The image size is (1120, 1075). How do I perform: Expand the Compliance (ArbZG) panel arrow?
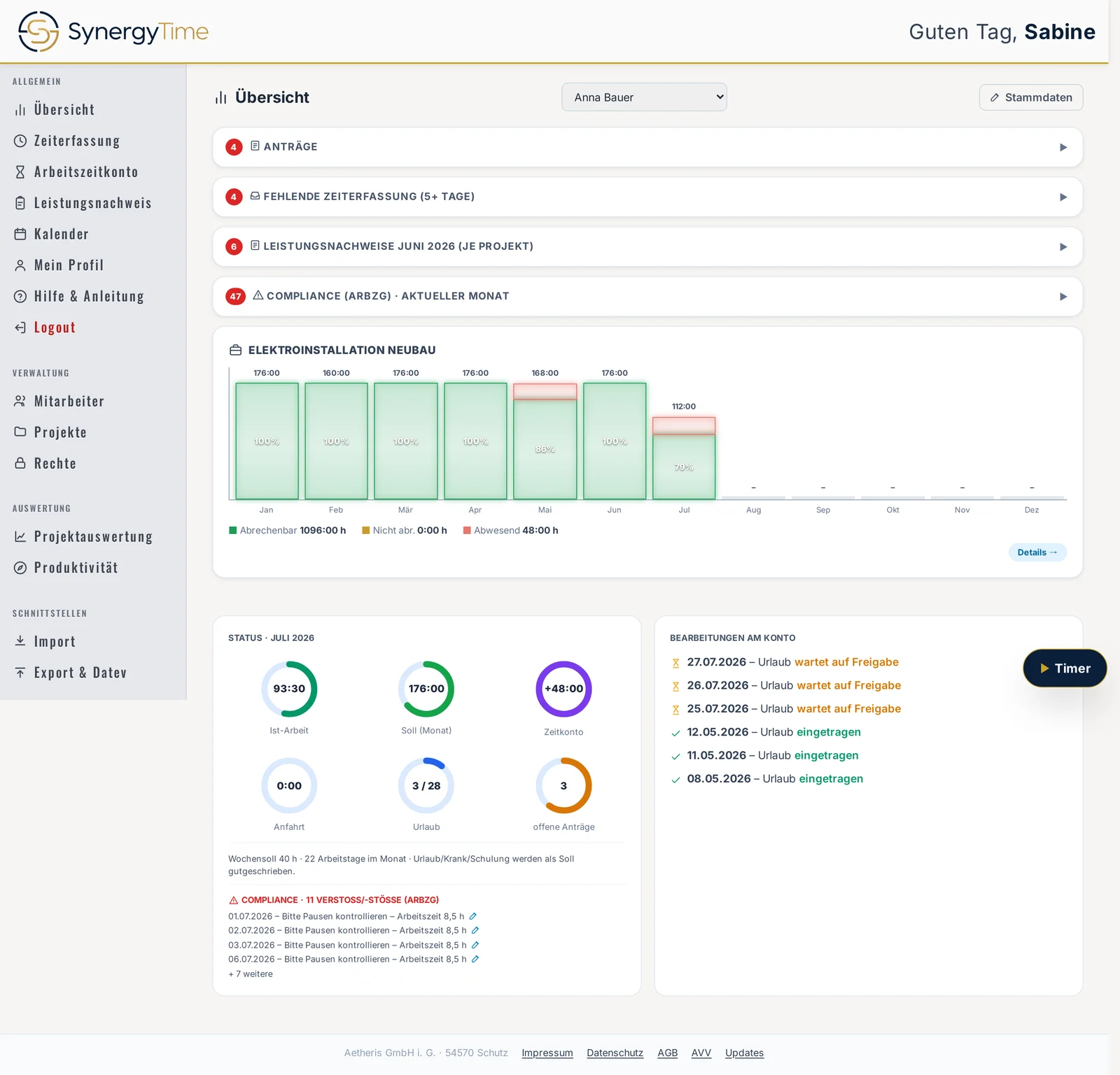(x=1063, y=297)
